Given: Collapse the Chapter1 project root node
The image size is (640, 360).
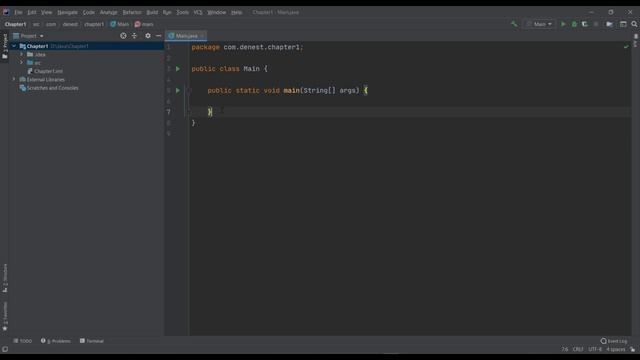Looking at the screenshot, I should click(x=14, y=46).
